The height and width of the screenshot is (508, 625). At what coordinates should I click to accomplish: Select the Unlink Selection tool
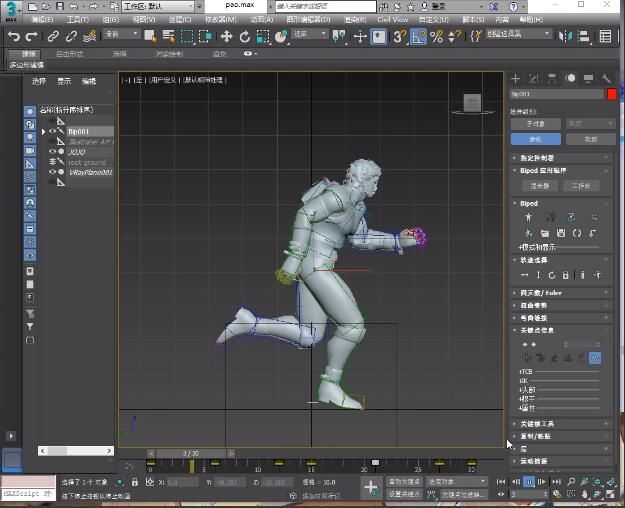click(x=71, y=37)
